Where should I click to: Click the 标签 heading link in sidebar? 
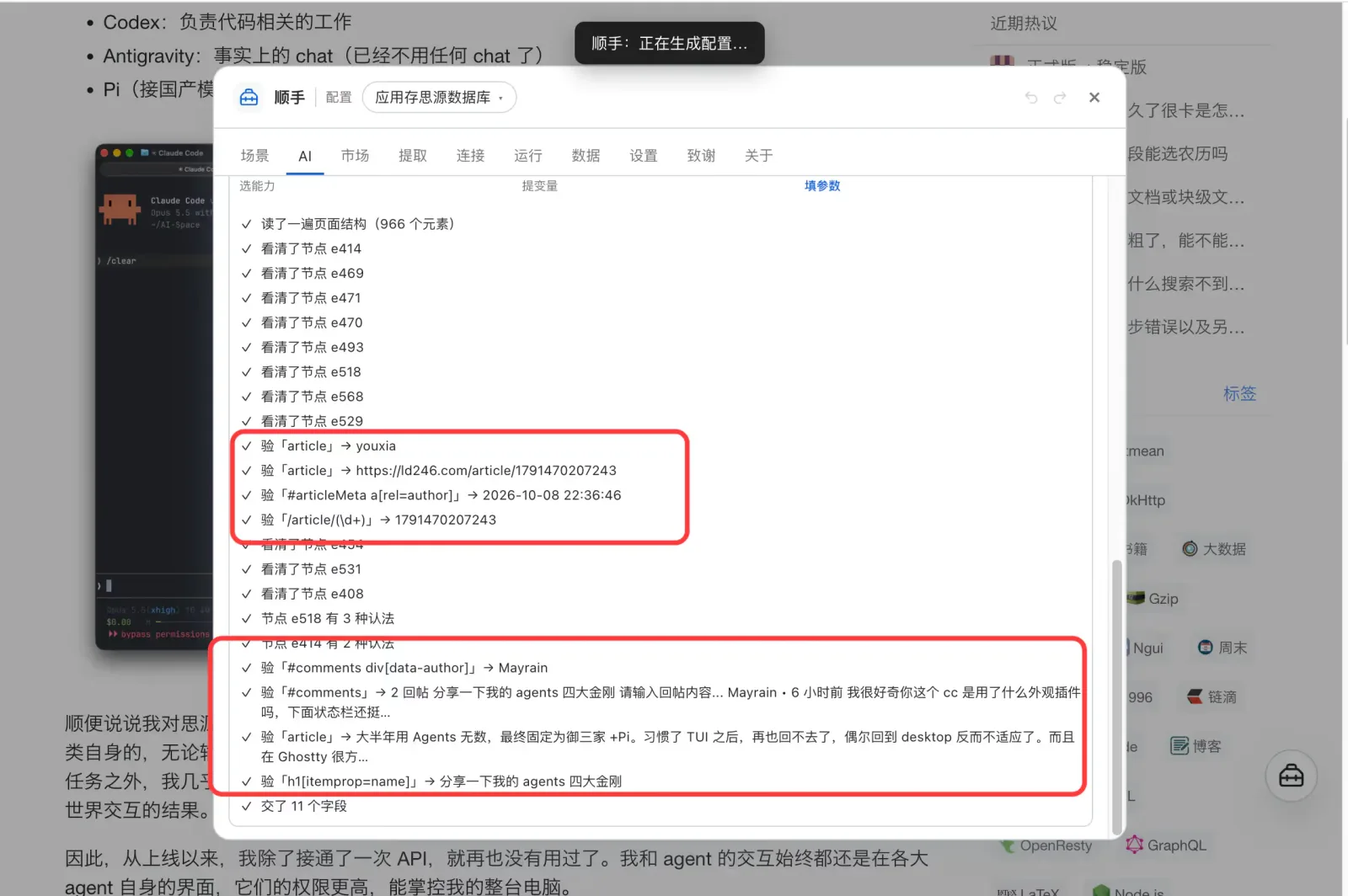coord(1239,393)
